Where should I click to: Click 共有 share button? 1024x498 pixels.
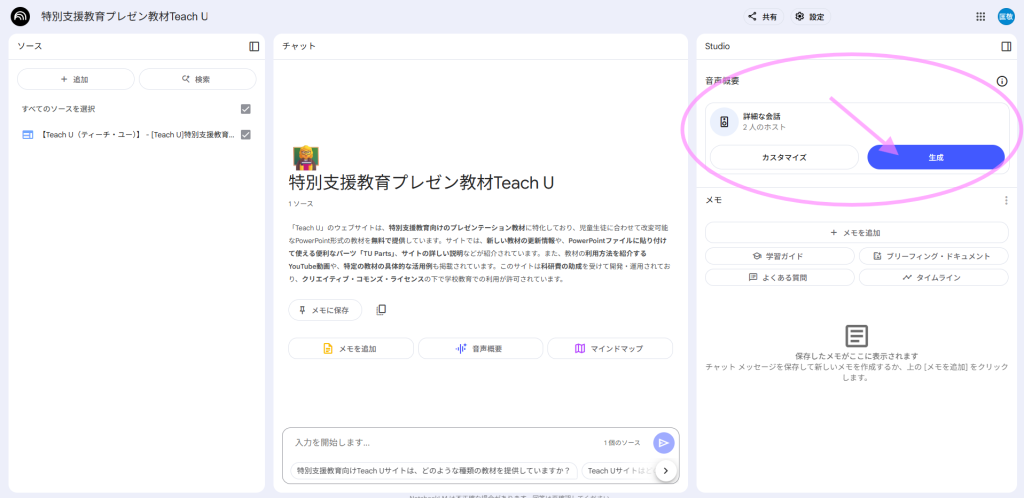(763, 17)
